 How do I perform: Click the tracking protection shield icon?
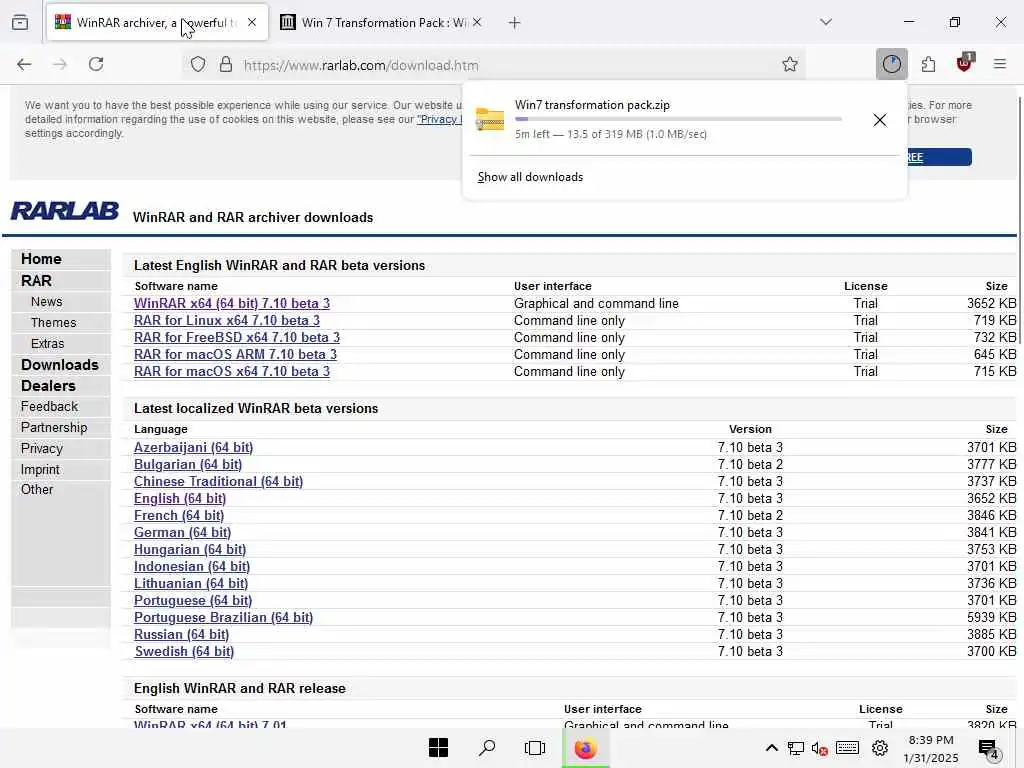point(198,64)
